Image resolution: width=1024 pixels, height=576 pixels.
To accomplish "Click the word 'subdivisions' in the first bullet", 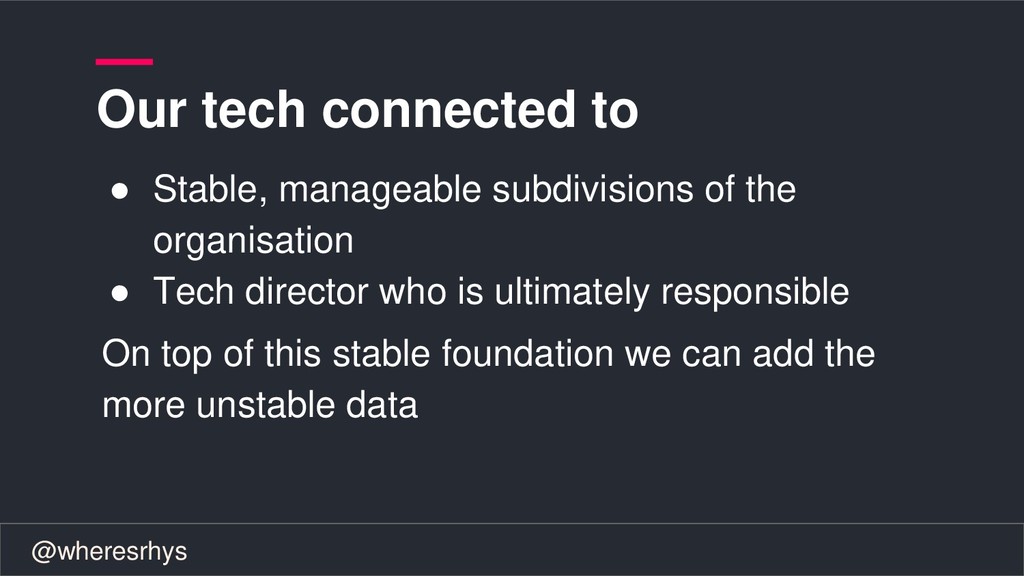I will (x=592, y=189).
